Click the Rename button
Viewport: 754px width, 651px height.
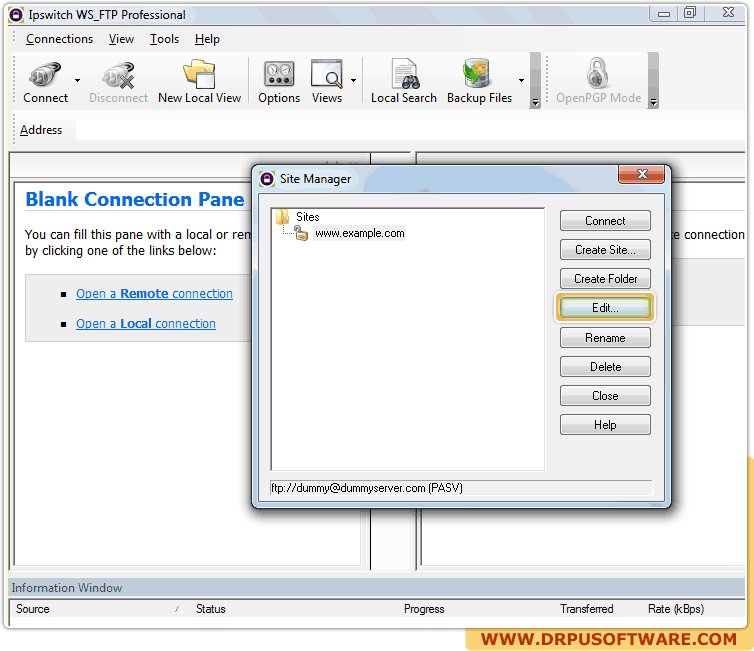point(605,338)
